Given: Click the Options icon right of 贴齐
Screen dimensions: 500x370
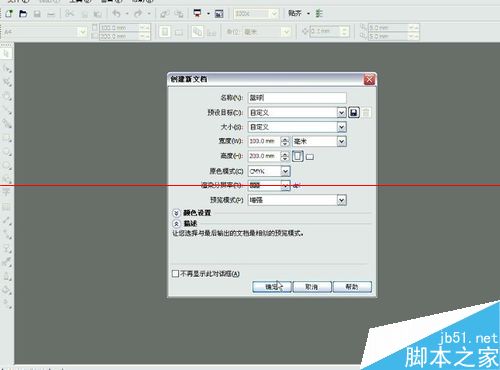Looking at the screenshot, I should (319, 14).
